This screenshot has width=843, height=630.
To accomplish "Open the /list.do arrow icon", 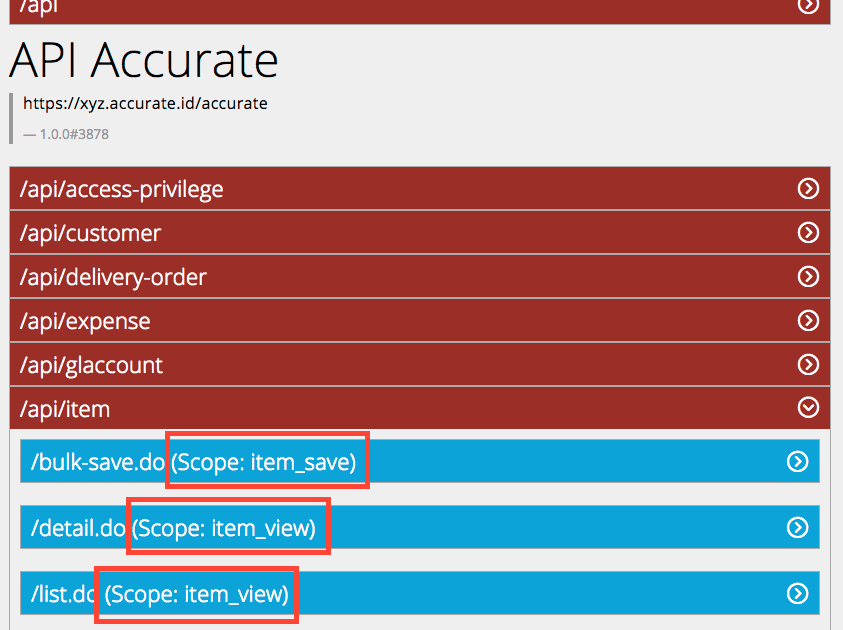I will pyautogui.click(x=797, y=593).
